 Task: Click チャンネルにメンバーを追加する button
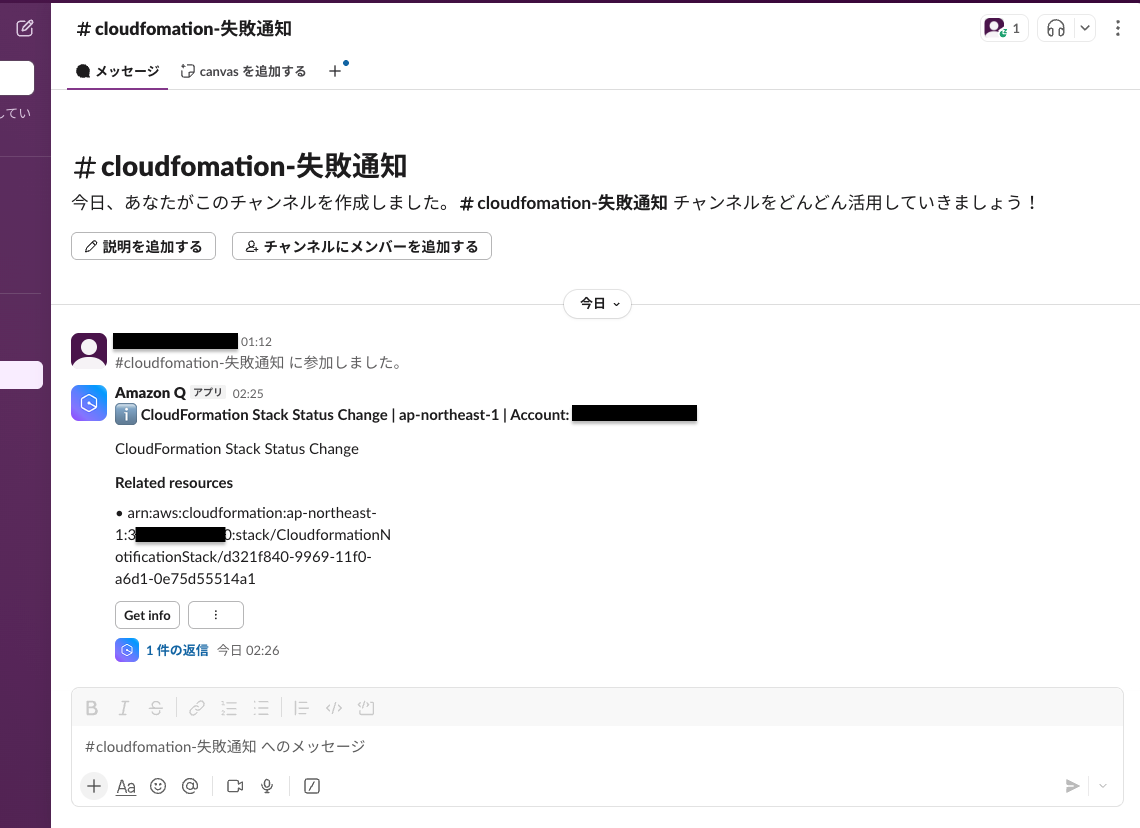(361, 246)
